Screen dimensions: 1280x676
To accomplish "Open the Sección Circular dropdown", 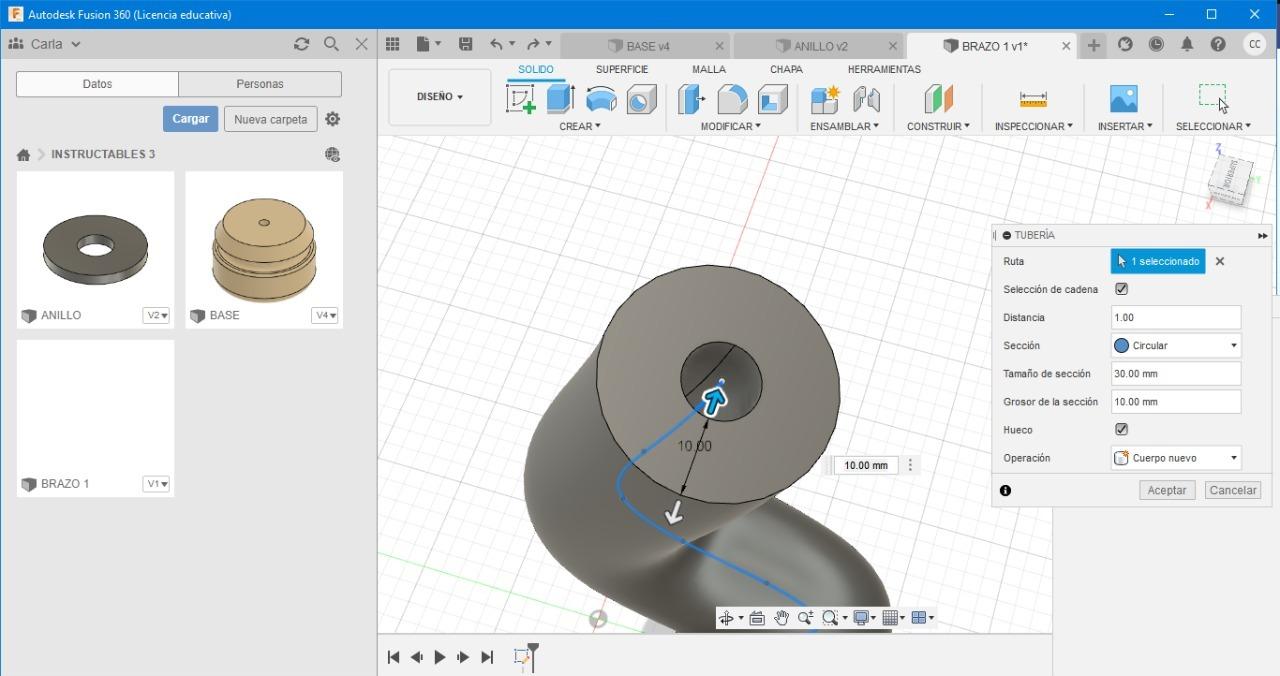I will (x=1176, y=345).
